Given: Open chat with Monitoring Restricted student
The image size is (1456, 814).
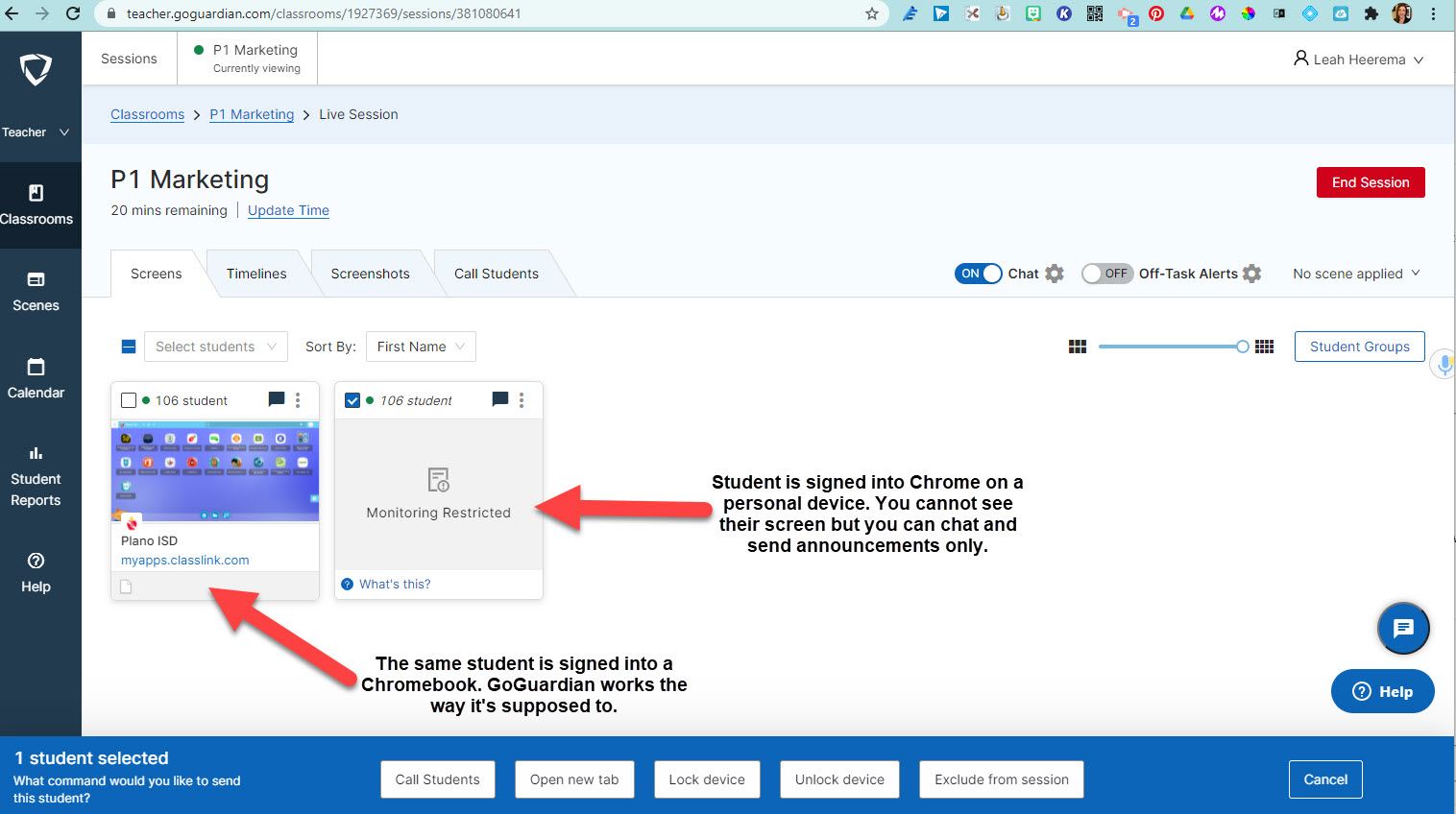Looking at the screenshot, I should (500, 399).
